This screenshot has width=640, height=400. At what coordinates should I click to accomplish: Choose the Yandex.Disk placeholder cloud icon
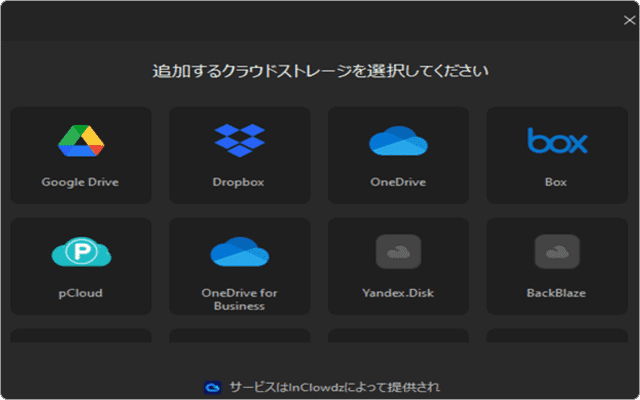398,251
